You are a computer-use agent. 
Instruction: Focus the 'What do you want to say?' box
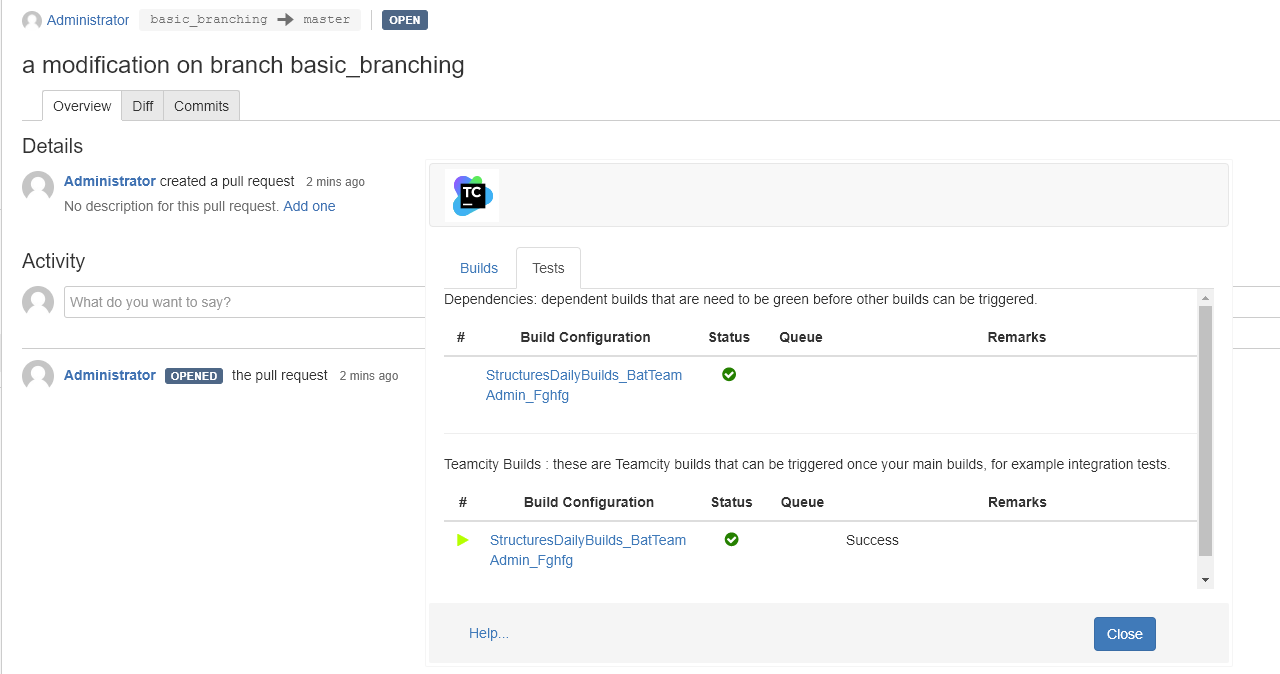[x=247, y=302]
